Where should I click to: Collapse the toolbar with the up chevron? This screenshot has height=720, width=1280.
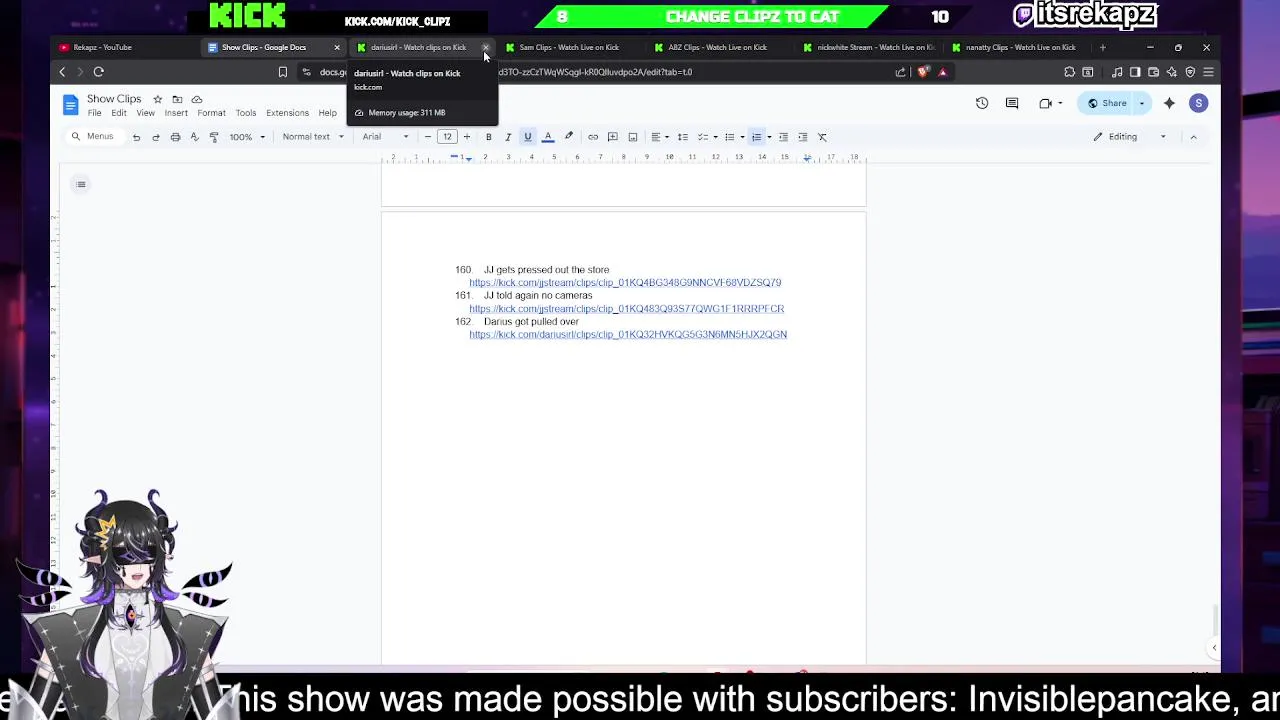(1193, 137)
